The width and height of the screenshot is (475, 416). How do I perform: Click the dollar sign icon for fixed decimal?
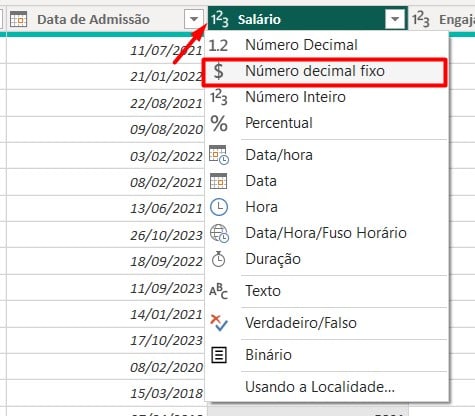coord(218,71)
